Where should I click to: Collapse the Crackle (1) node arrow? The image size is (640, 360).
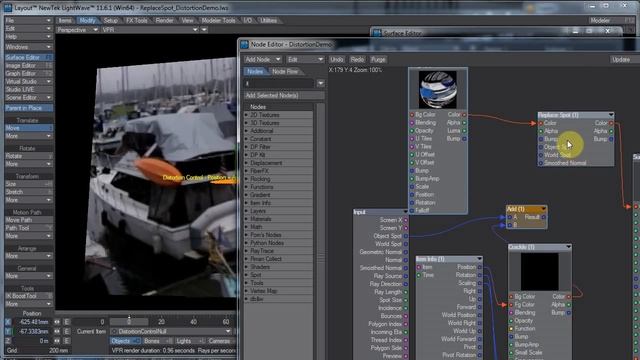pyautogui.click(x=568, y=247)
